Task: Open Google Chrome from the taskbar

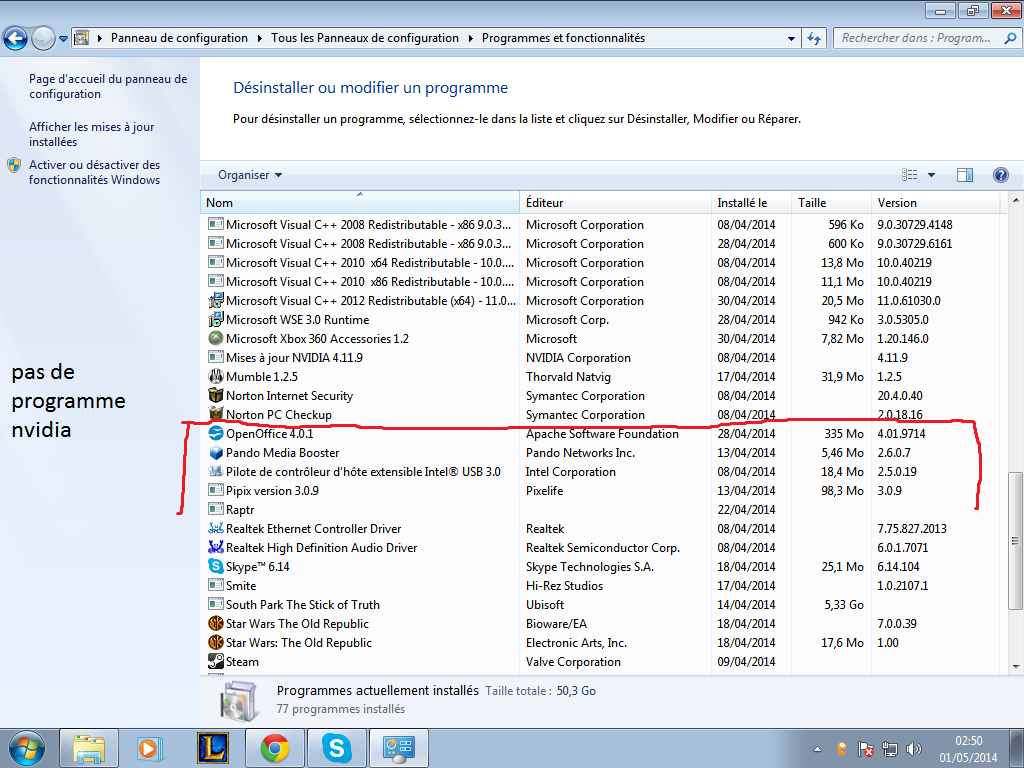Action: tap(275, 748)
